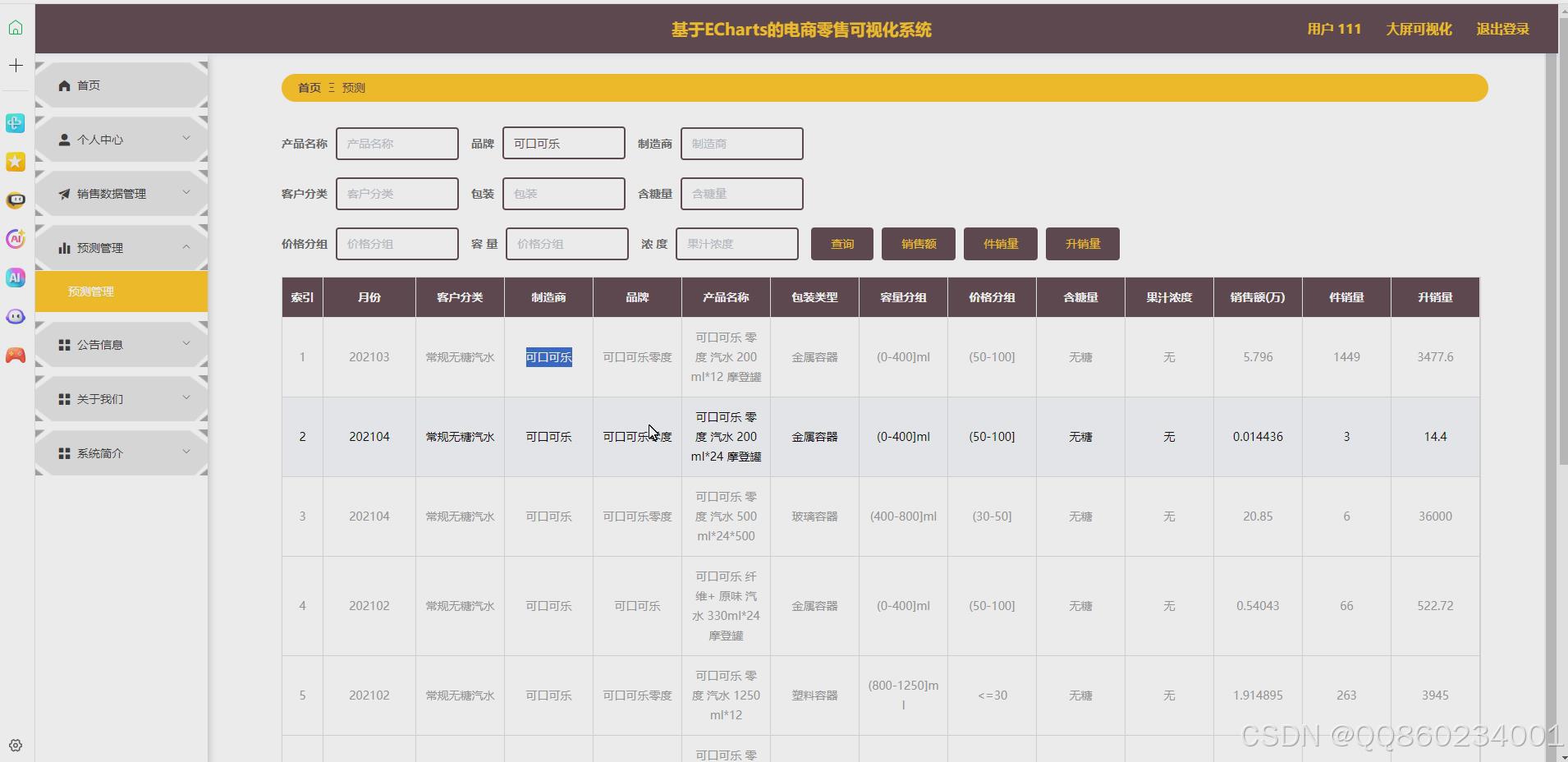The height and width of the screenshot is (762, 1568).
Task: Click the 522.72 升销量 cell
Action: tap(1435, 606)
